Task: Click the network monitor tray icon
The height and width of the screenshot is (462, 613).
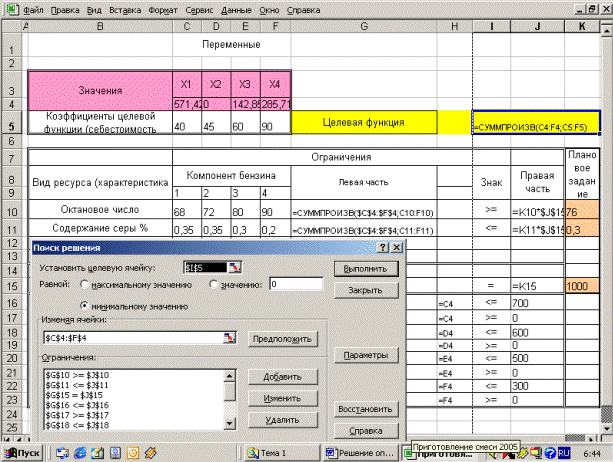Action: (536, 453)
